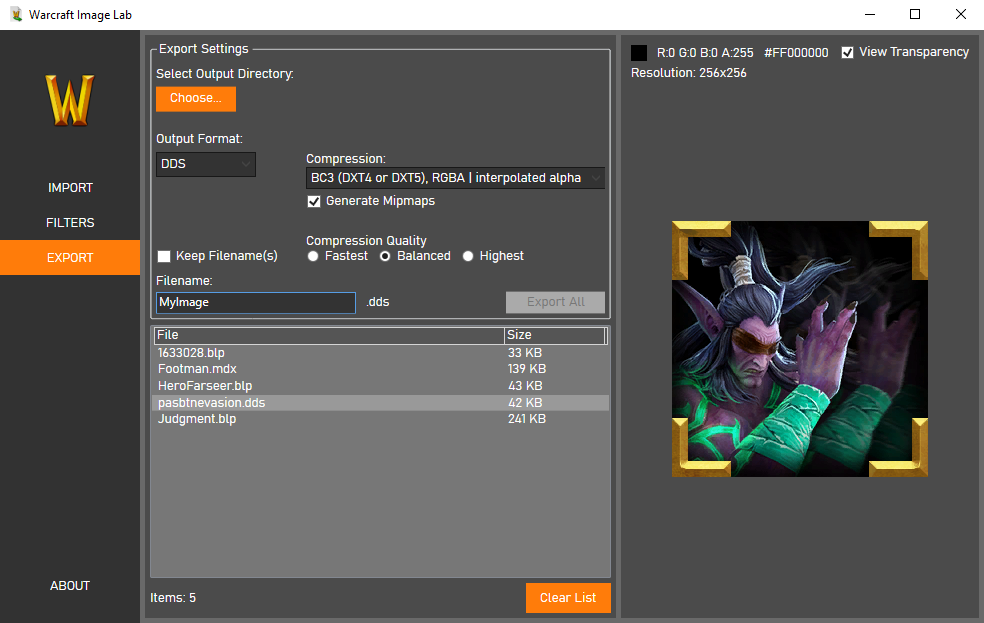Select Highest compression quality

tap(468, 256)
